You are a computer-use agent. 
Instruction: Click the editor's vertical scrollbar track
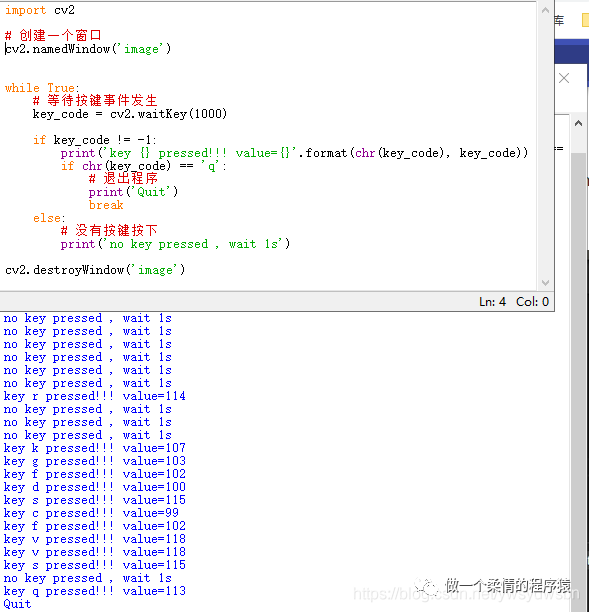[x=545, y=146]
